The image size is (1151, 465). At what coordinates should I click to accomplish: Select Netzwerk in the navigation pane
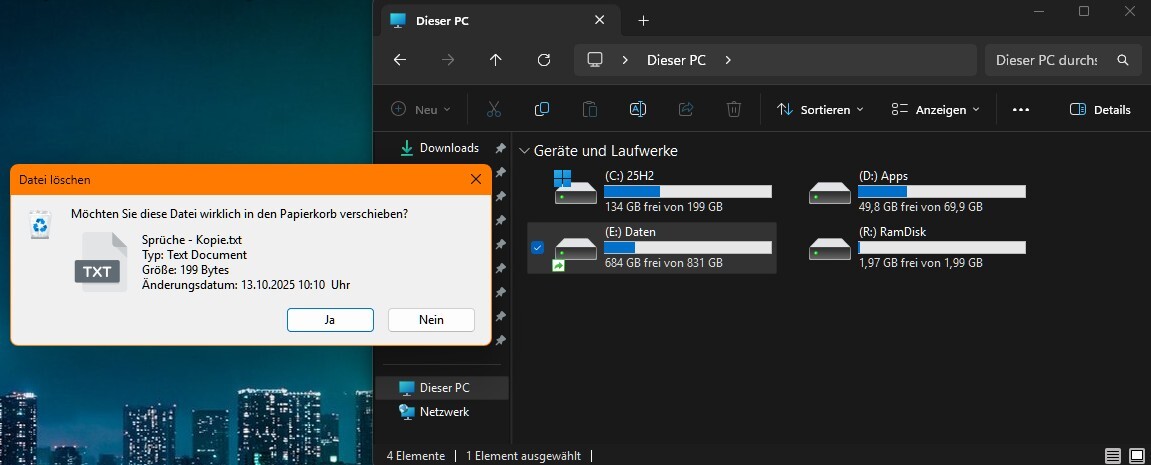[443, 411]
